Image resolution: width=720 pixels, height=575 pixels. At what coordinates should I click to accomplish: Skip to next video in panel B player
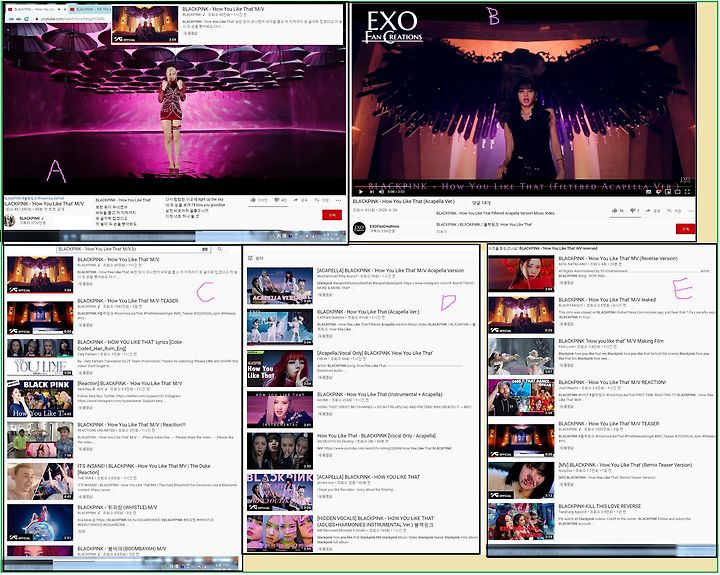point(371,192)
